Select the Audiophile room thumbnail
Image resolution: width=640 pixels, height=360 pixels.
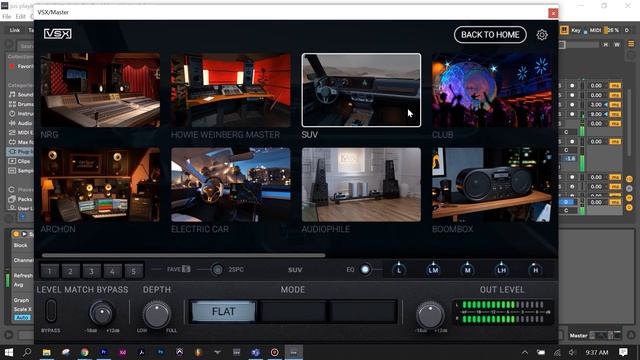[x=361, y=185]
